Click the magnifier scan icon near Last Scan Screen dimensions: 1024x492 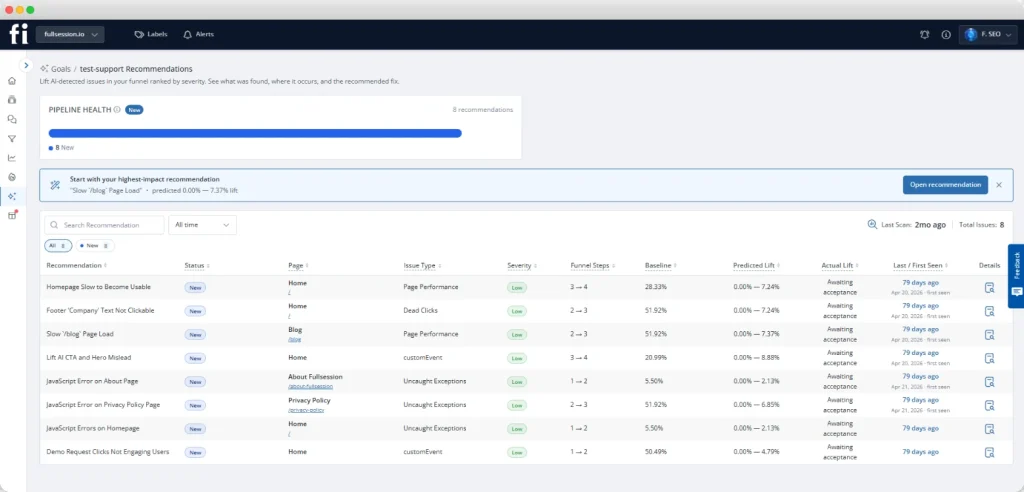tap(872, 224)
